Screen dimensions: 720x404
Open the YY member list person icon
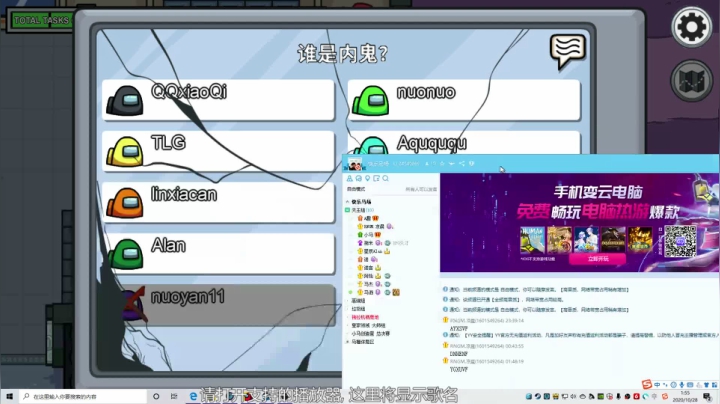(349, 178)
